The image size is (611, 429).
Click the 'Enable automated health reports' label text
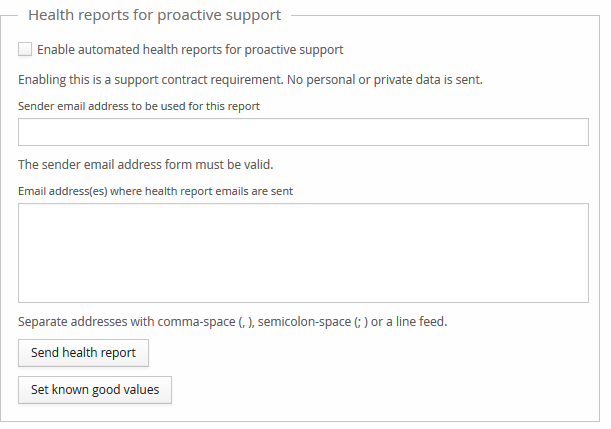(190, 49)
